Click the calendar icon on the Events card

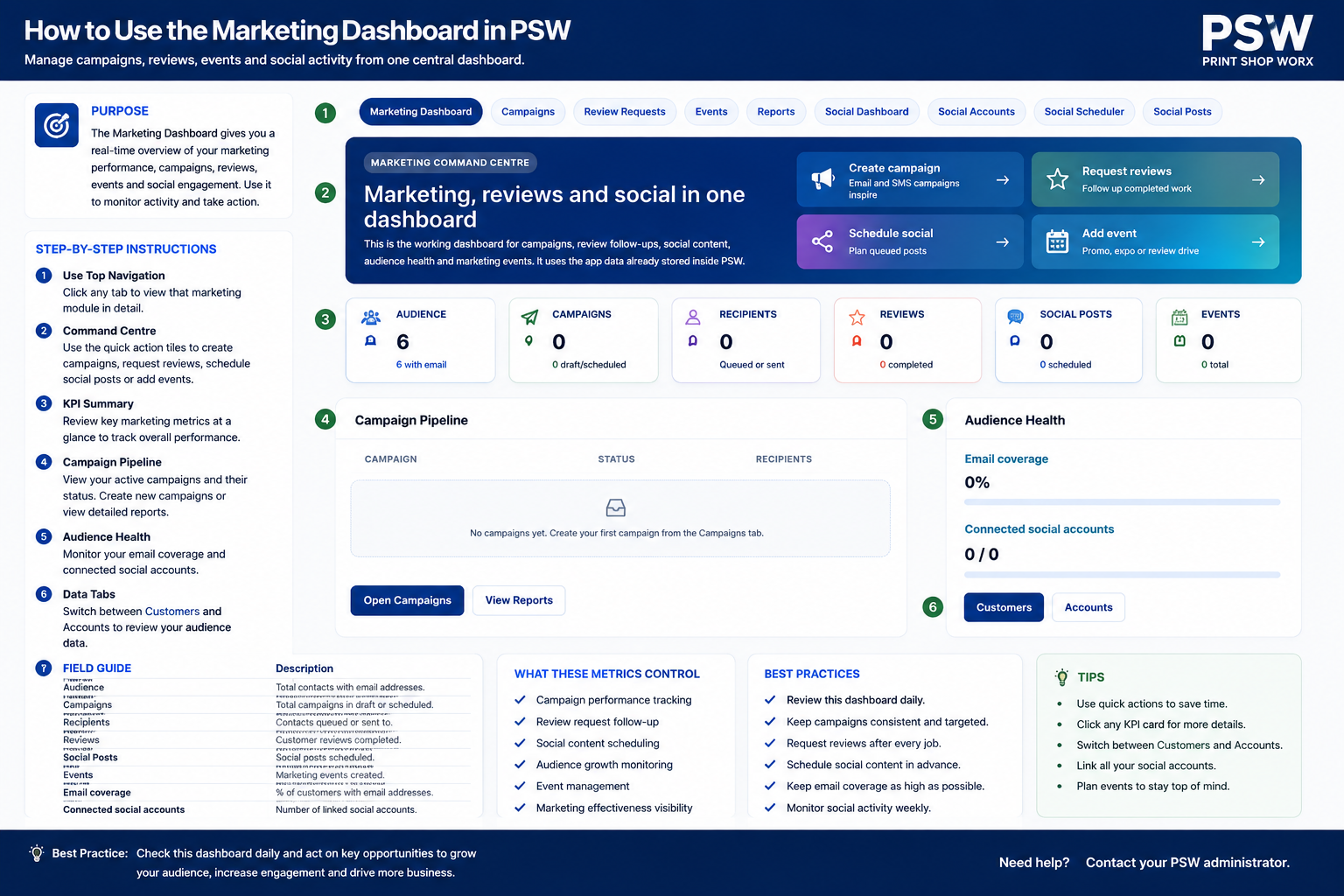[1179, 317]
